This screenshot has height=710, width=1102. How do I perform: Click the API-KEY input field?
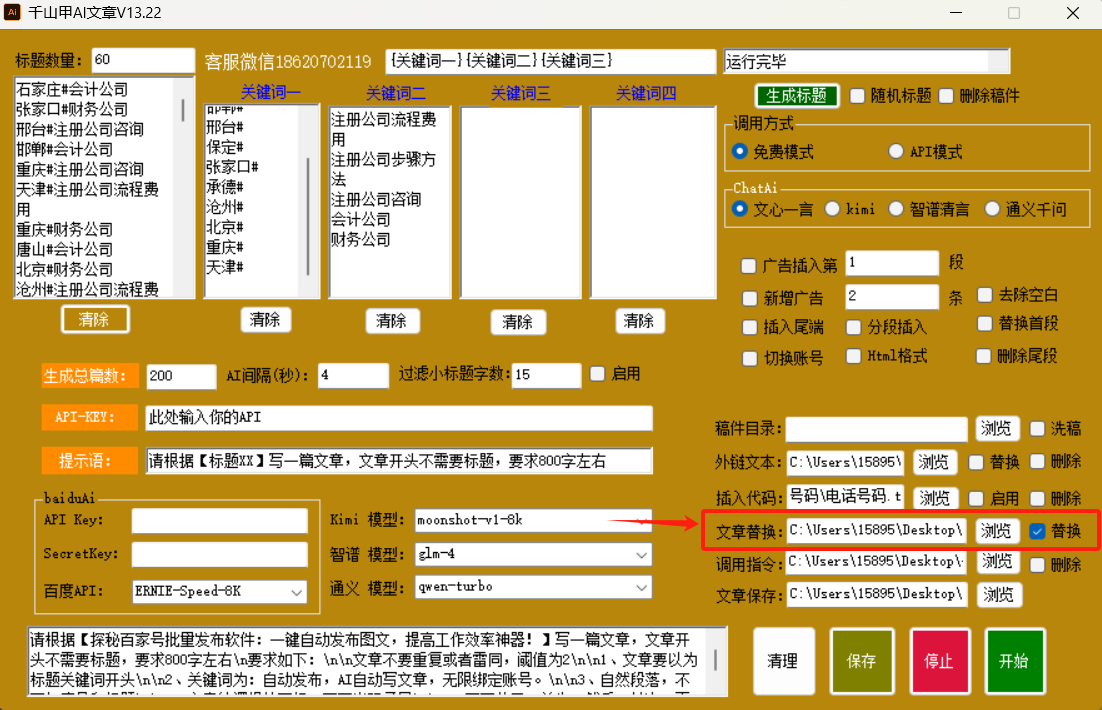pos(398,417)
